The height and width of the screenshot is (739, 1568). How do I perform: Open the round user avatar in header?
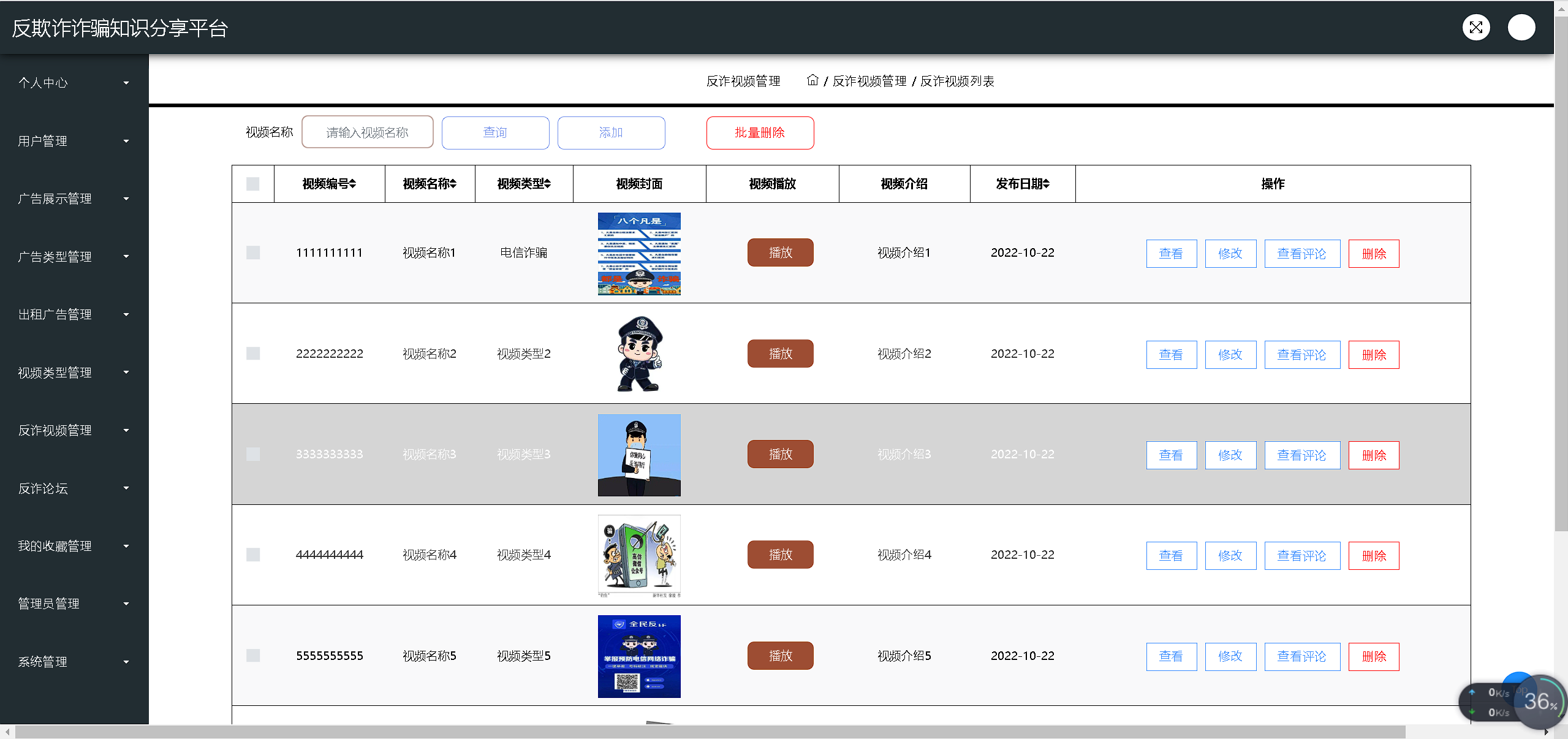1521,28
